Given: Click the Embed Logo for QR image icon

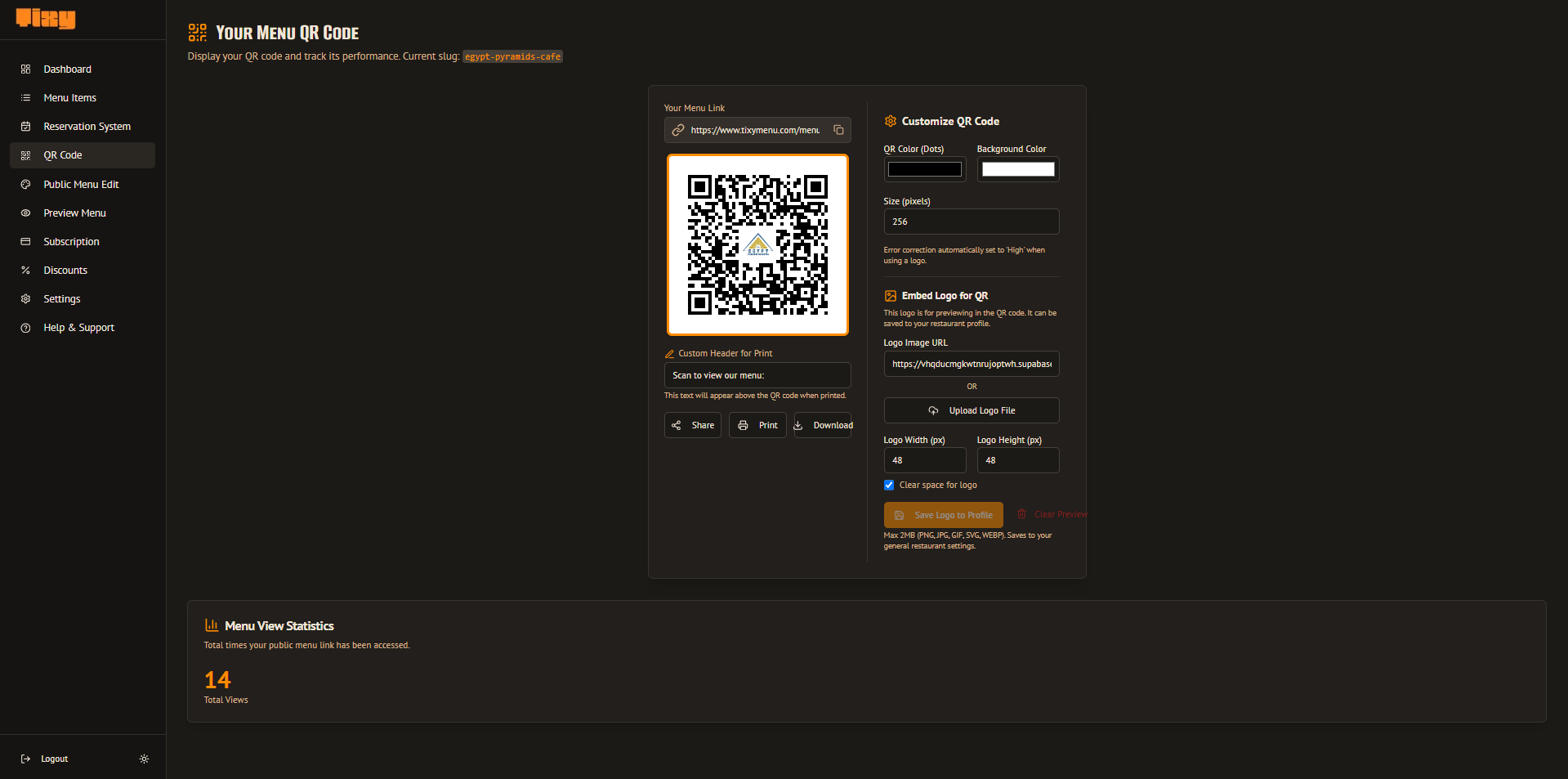Looking at the screenshot, I should point(890,296).
